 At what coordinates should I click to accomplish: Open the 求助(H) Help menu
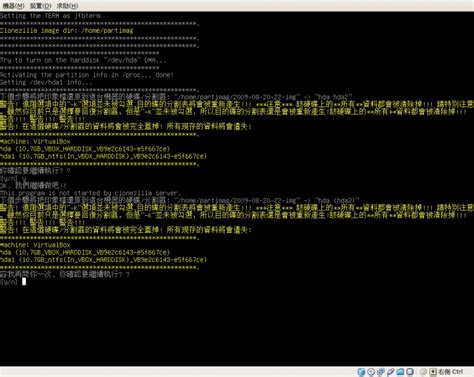(68, 6)
